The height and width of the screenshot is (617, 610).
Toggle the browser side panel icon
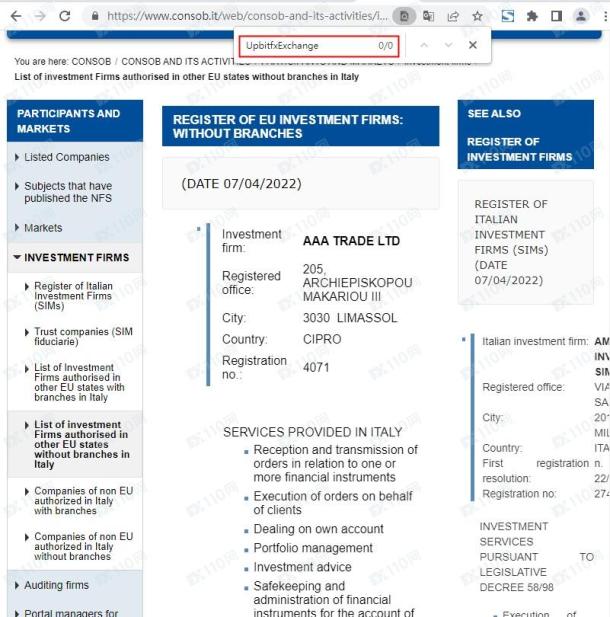[x=556, y=16]
